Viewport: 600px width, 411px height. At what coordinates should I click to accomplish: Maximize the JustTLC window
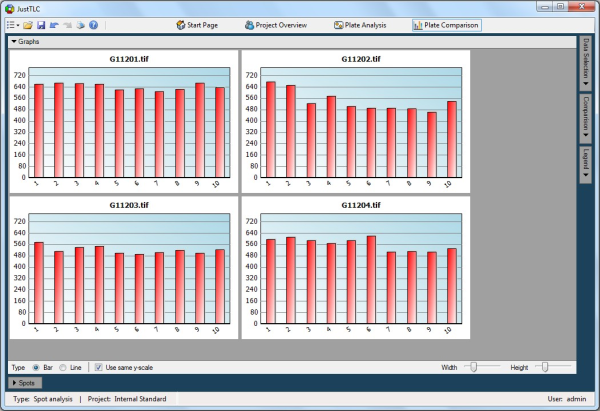coord(560,7)
